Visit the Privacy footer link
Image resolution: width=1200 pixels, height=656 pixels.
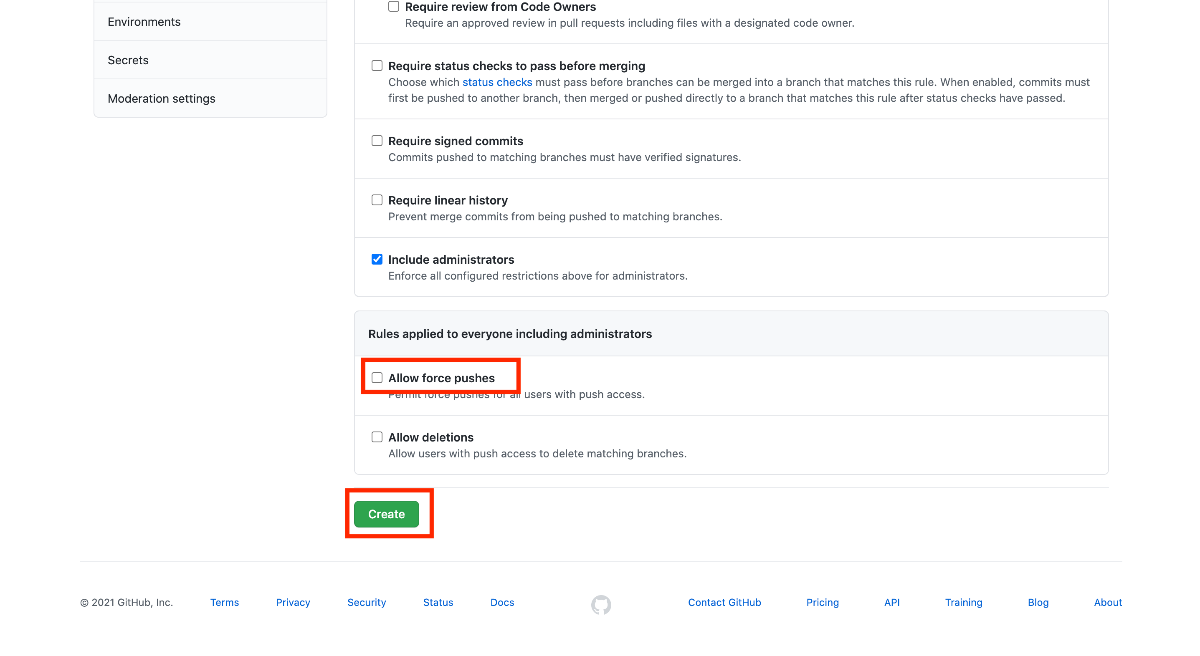point(293,603)
